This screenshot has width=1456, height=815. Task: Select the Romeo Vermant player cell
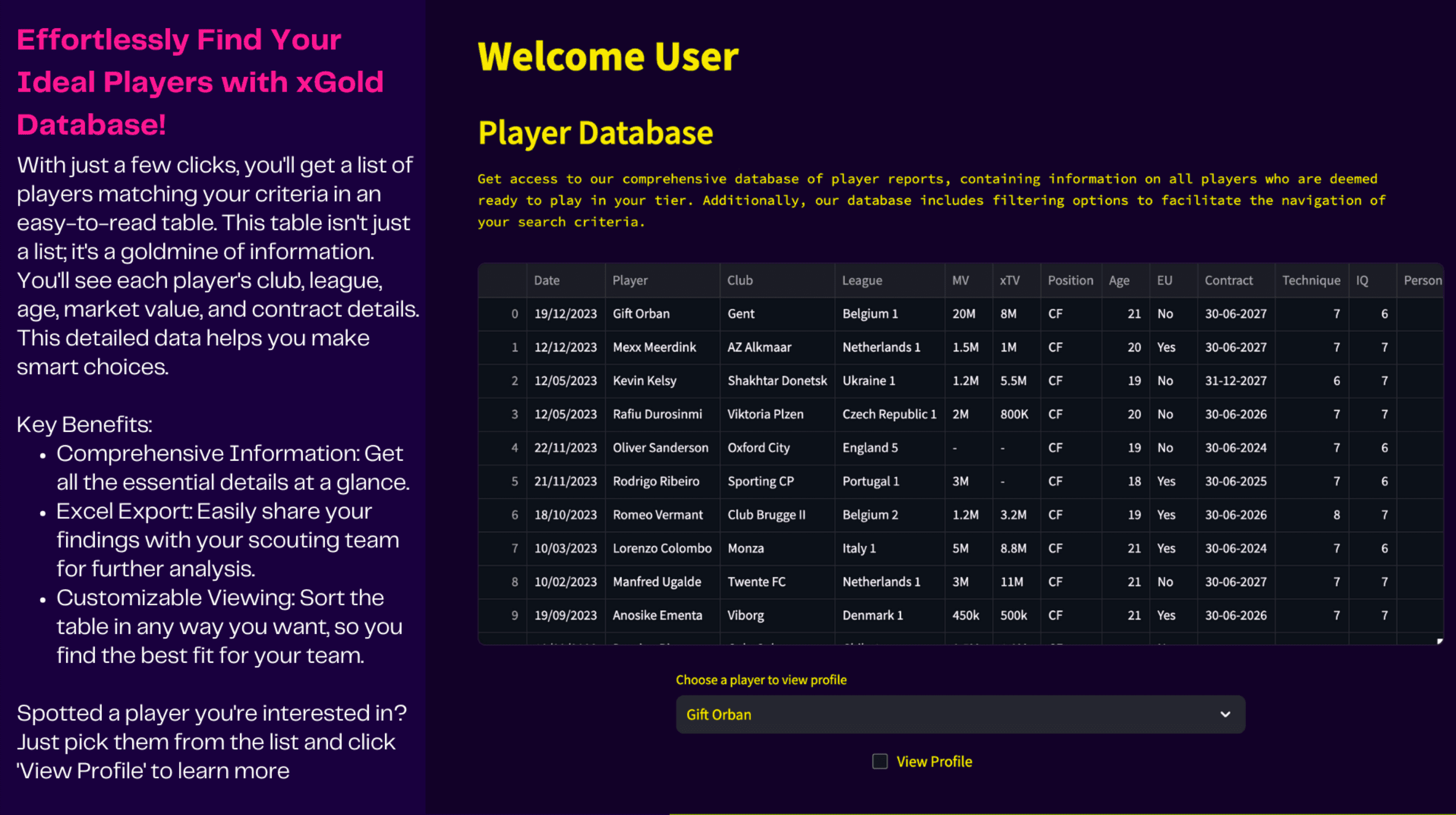(658, 515)
